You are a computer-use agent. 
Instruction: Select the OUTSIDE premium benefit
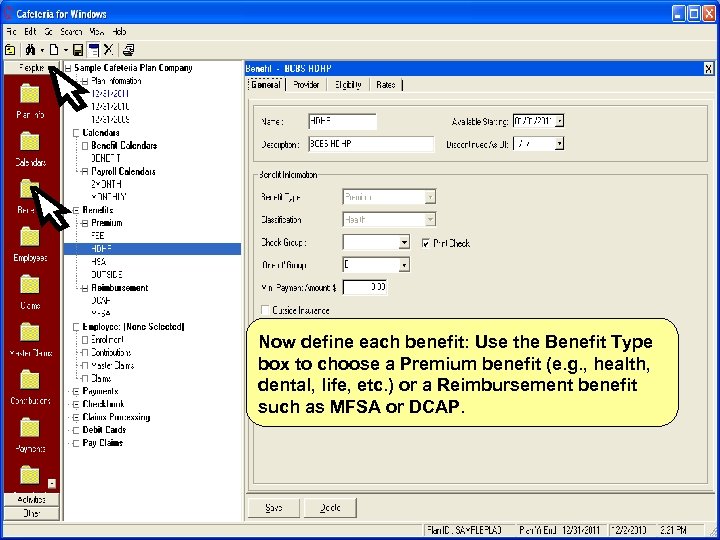(x=107, y=275)
